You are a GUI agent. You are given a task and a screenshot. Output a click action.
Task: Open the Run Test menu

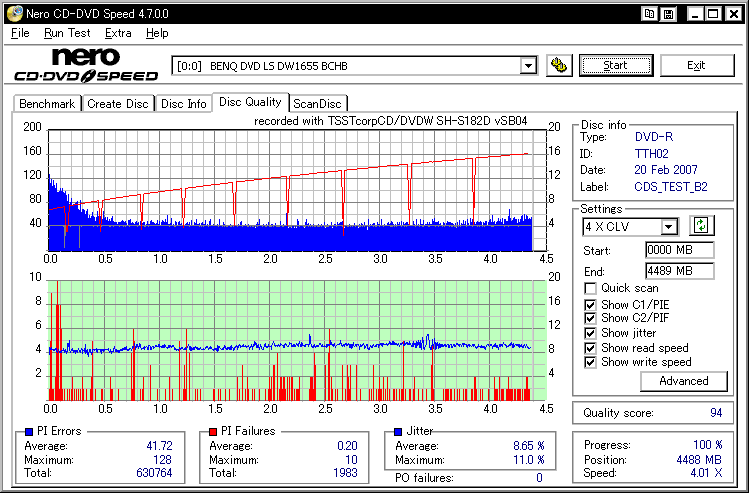[67, 33]
